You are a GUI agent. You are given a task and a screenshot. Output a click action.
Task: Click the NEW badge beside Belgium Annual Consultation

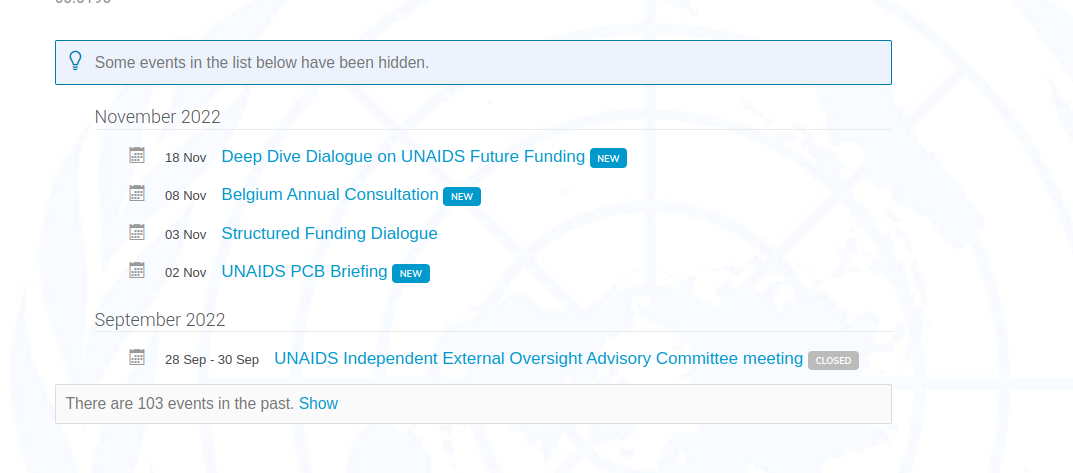click(462, 196)
